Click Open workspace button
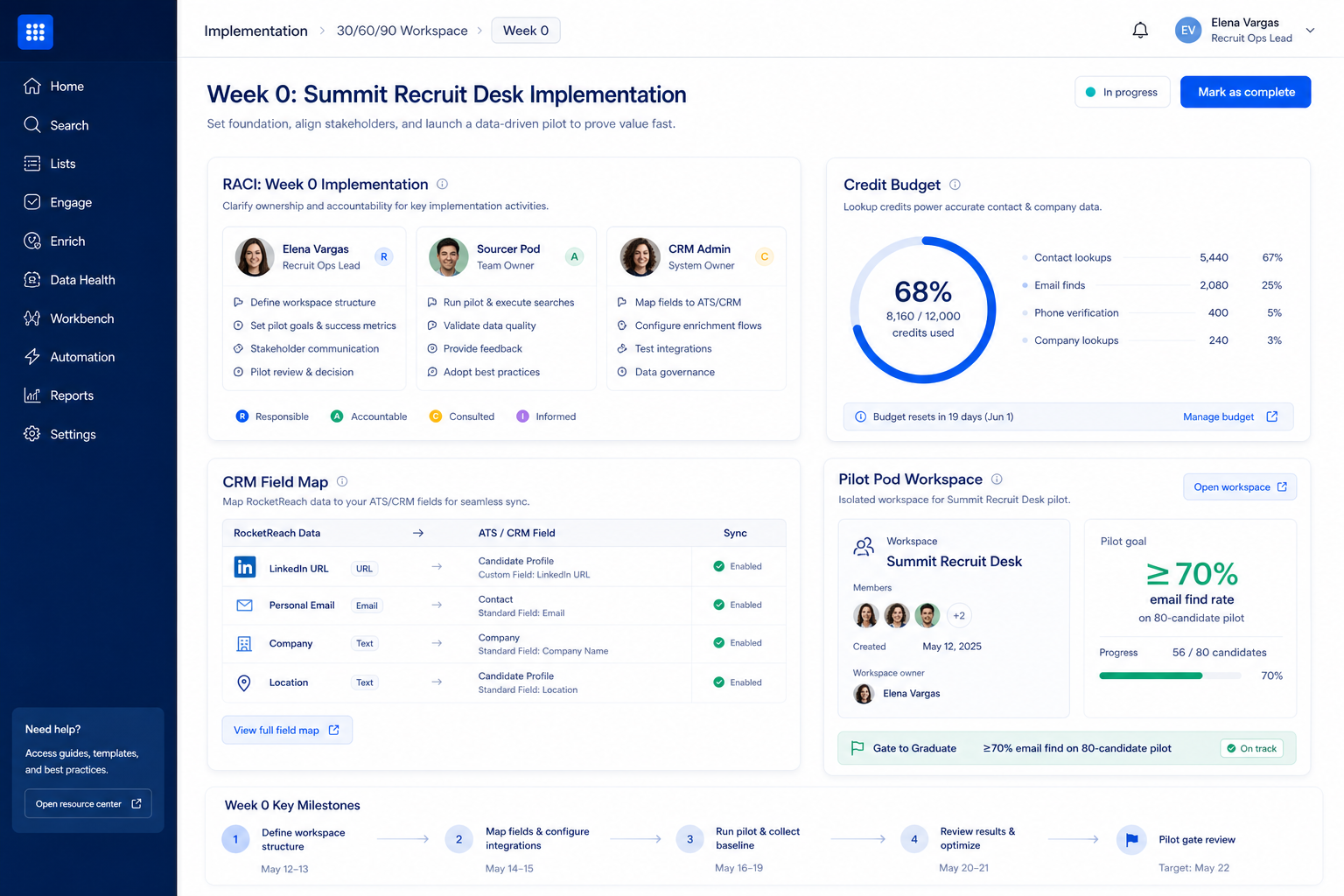 pos(1240,487)
